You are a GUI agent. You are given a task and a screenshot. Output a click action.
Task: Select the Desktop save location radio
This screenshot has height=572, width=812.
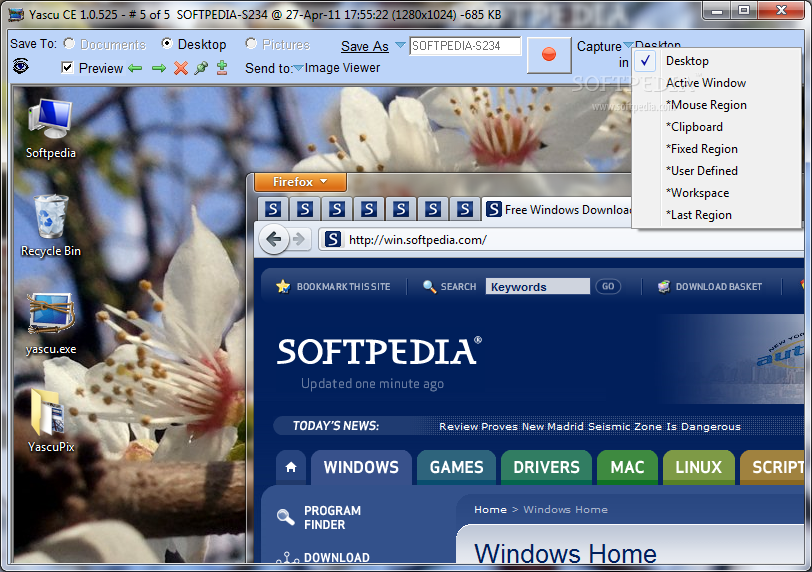coord(167,43)
